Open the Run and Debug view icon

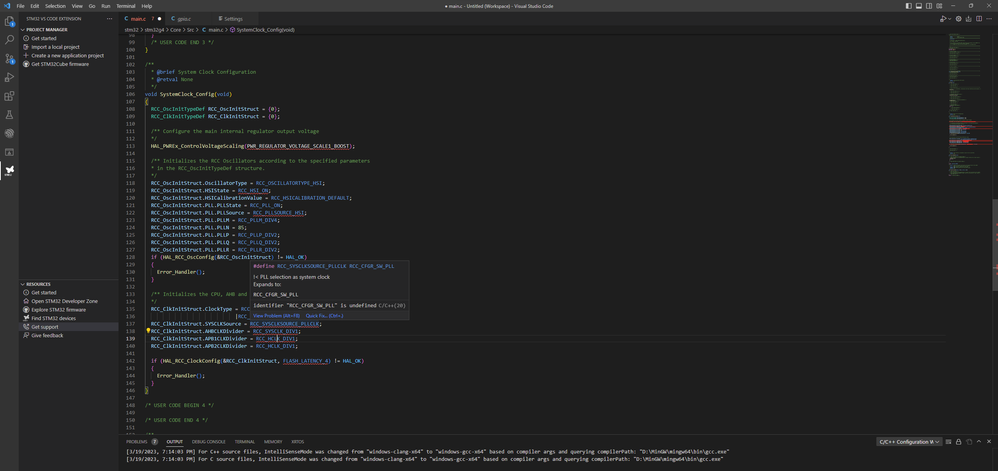[x=9, y=77]
